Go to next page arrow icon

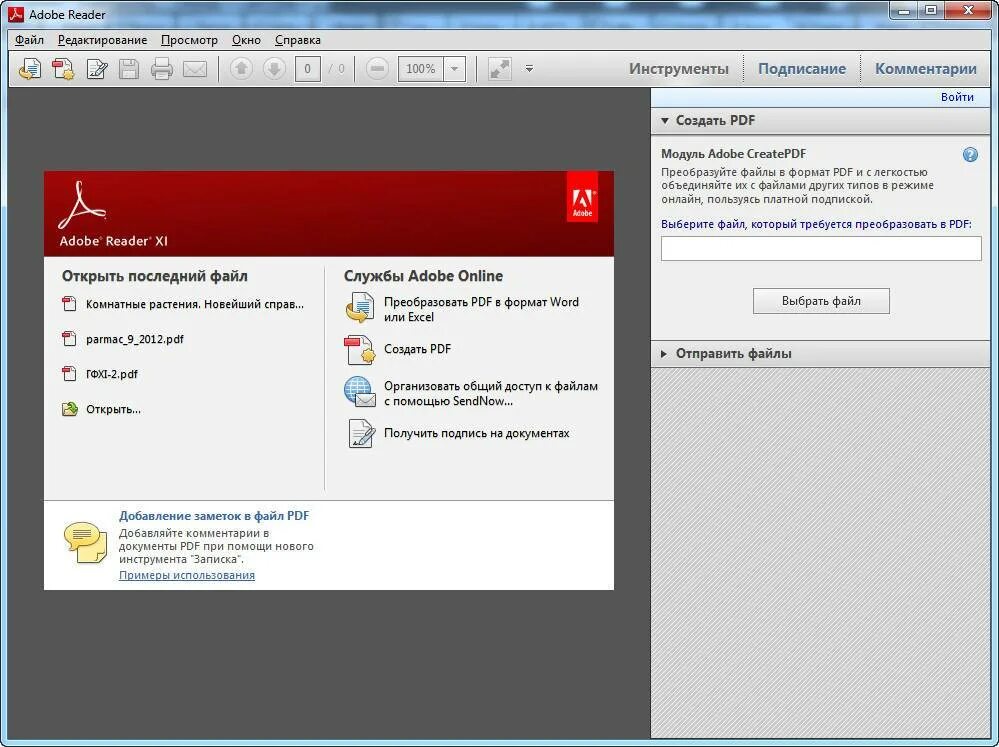pyautogui.click(x=275, y=68)
